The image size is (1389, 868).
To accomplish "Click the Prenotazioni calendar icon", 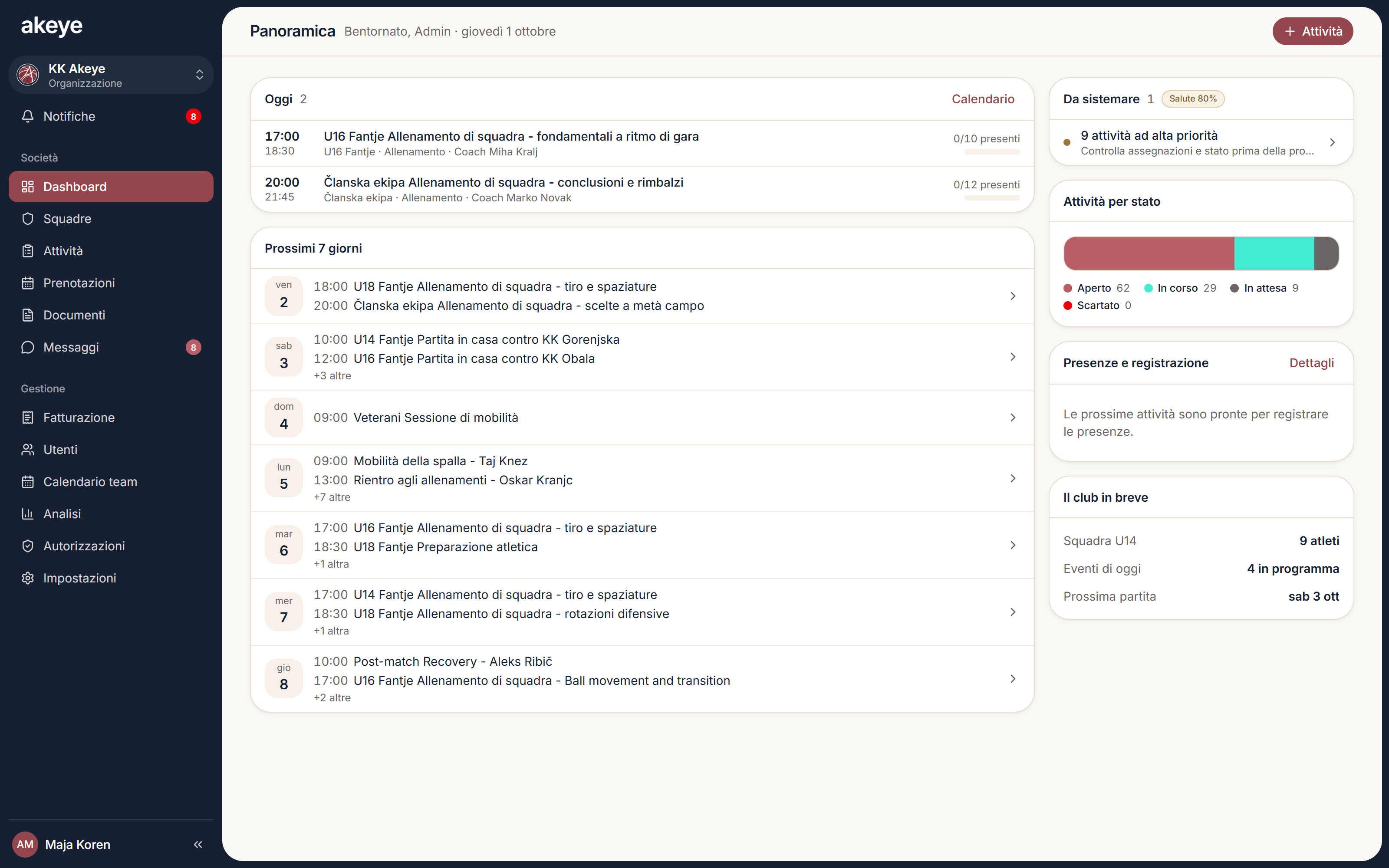I will 27,283.
